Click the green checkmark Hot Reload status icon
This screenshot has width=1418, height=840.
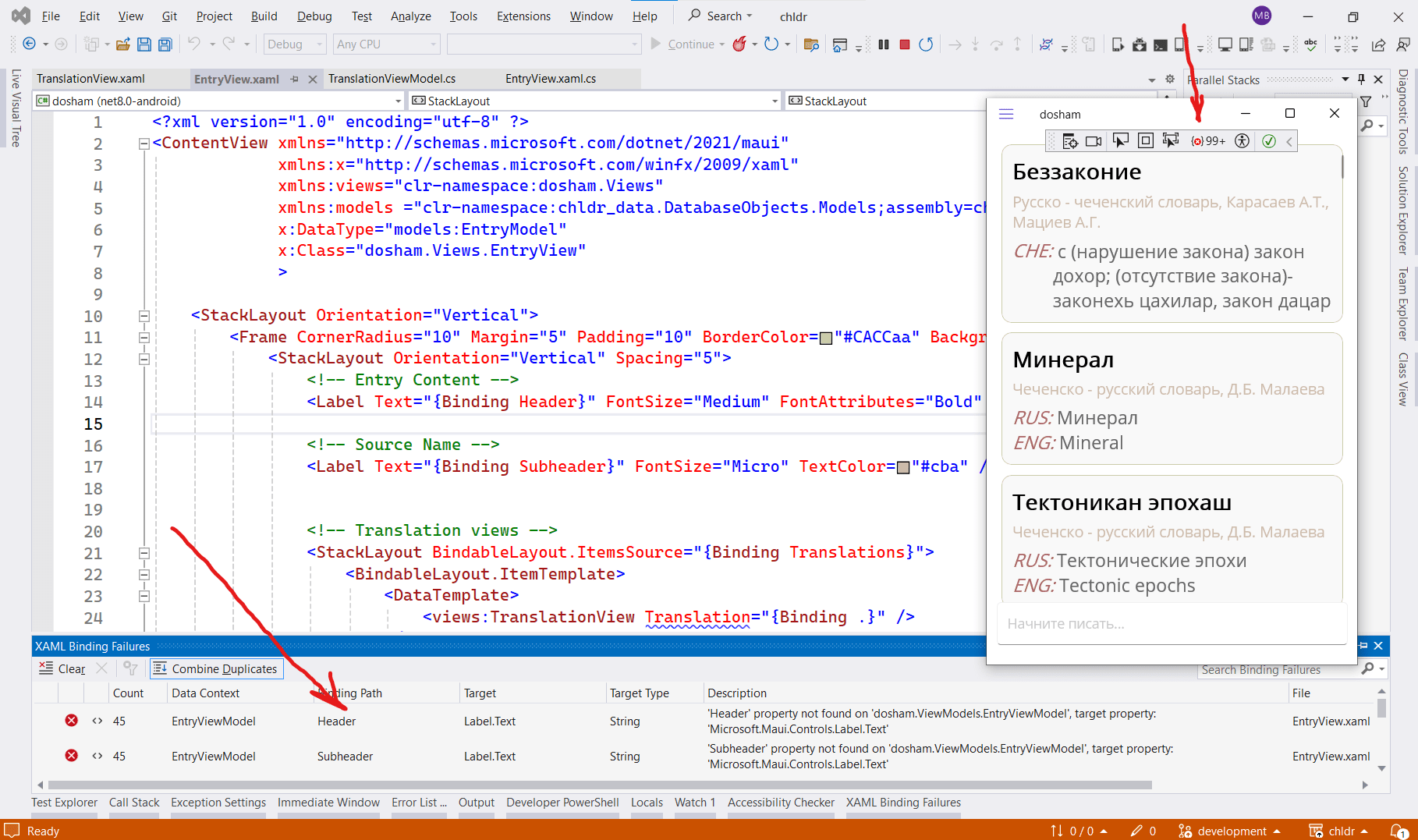coord(1269,141)
